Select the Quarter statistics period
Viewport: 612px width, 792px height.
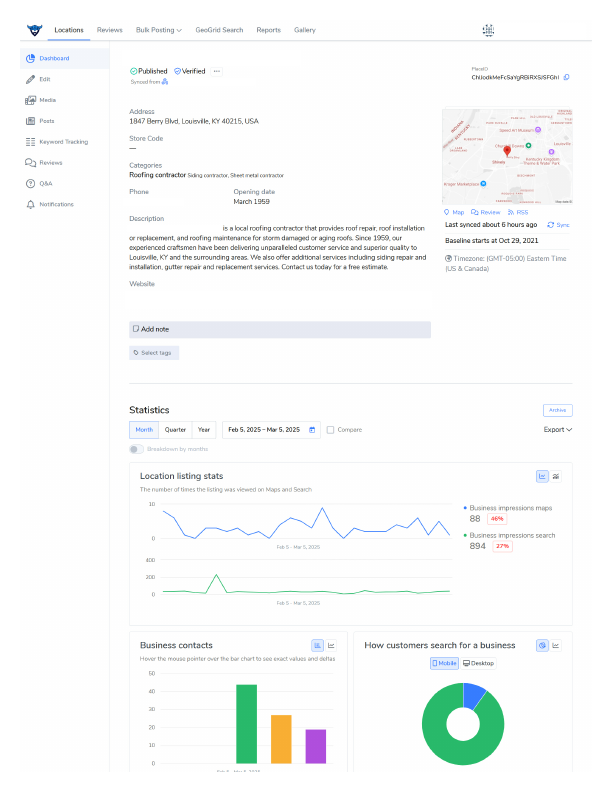(x=175, y=430)
